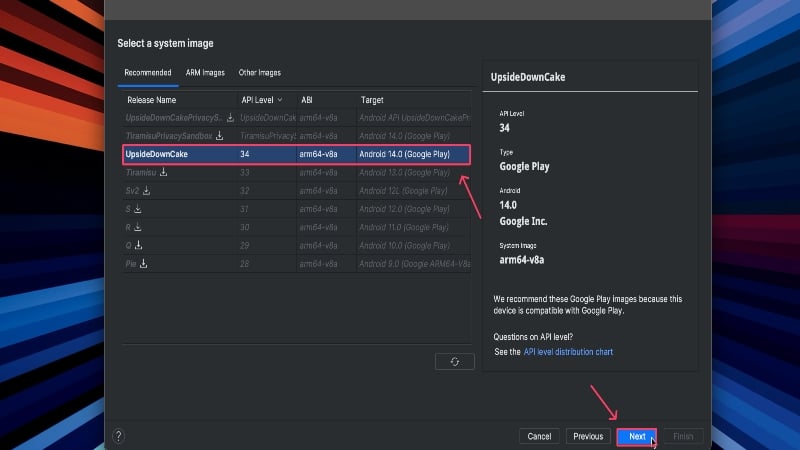Viewport: 800px width, 450px height.
Task: Refresh the system image list
Action: coord(455,361)
